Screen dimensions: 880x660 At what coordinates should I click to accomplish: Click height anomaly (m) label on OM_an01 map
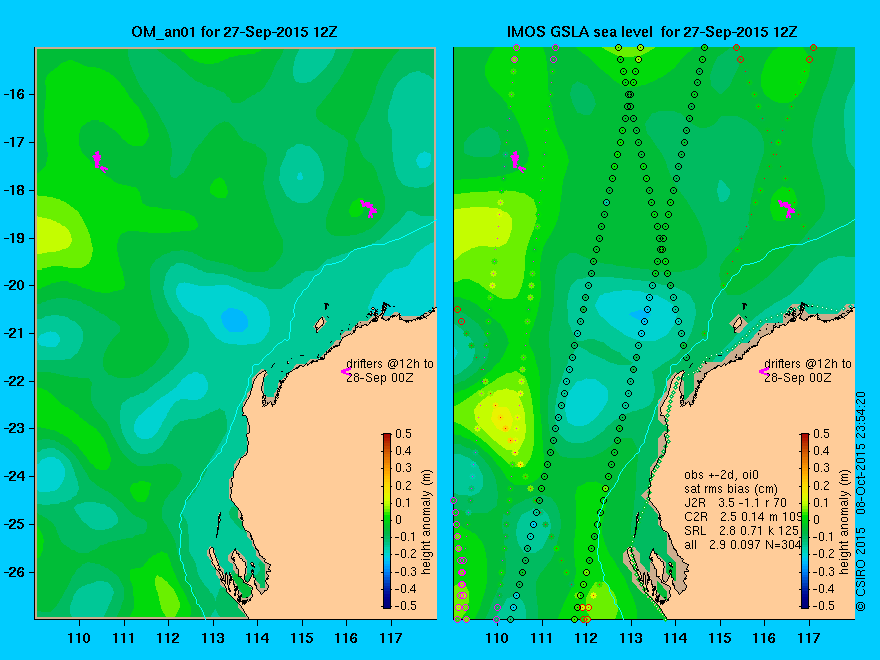427,522
